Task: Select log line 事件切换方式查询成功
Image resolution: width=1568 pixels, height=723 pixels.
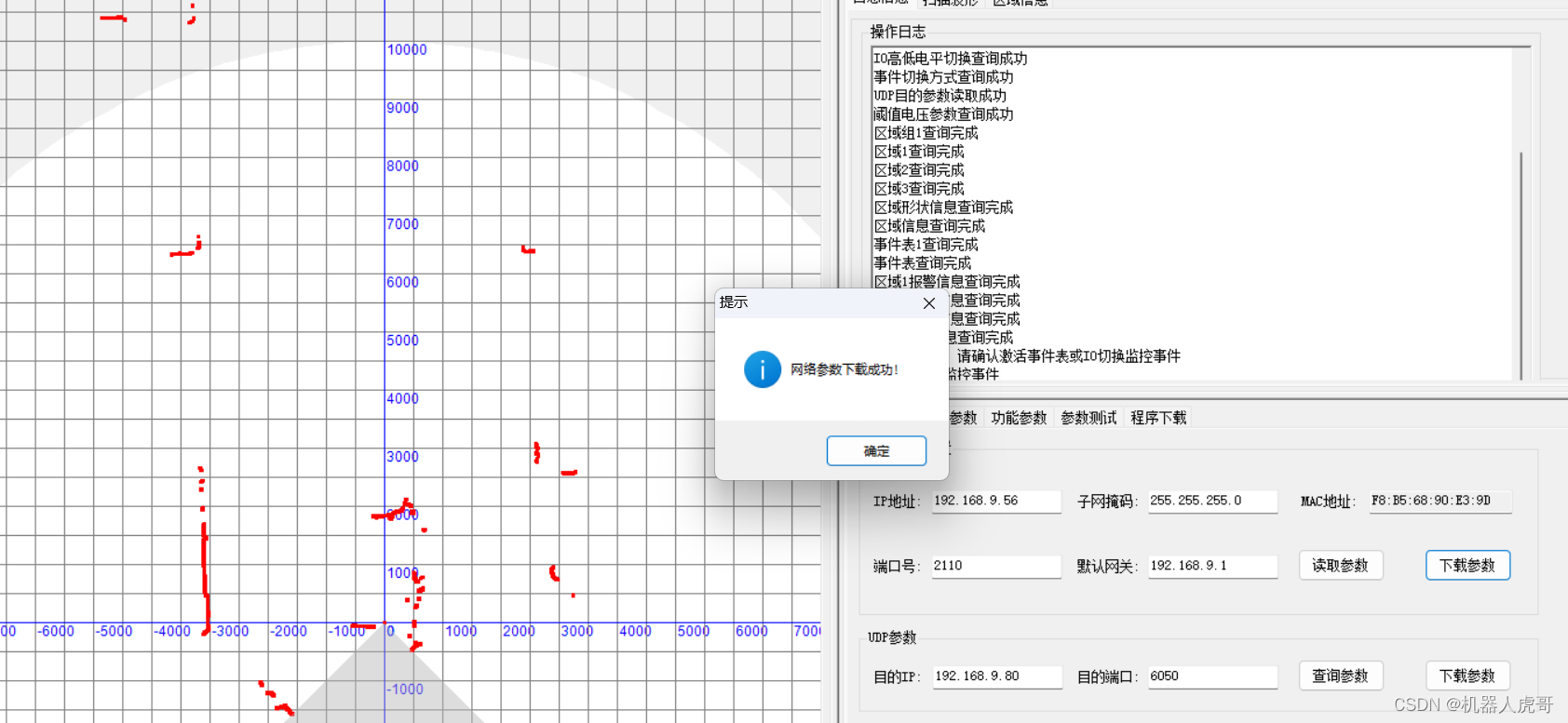Action: click(943, 77)
